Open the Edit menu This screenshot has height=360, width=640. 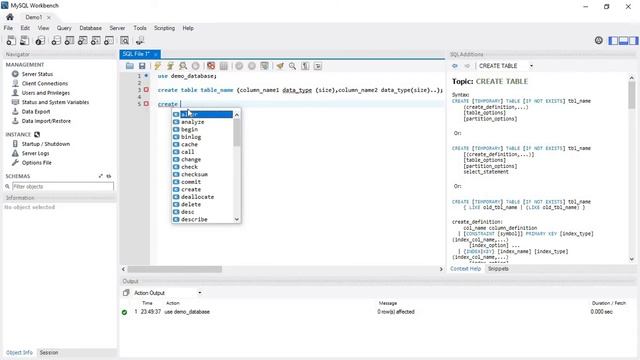click(25, 28)
